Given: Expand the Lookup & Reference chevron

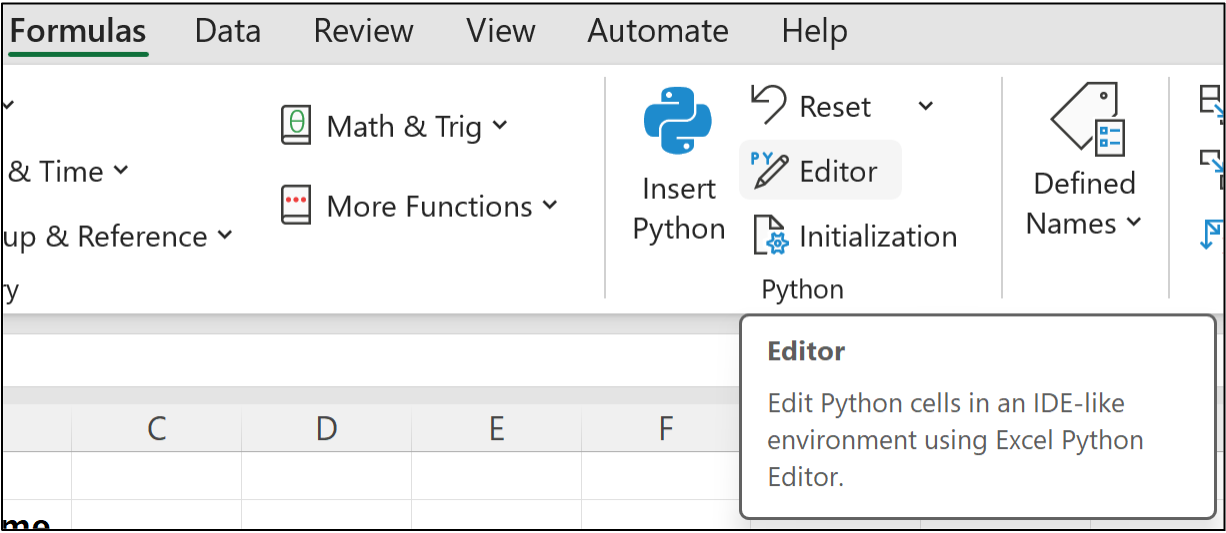Looking at the screenshot, I should (x=225, y=236).
